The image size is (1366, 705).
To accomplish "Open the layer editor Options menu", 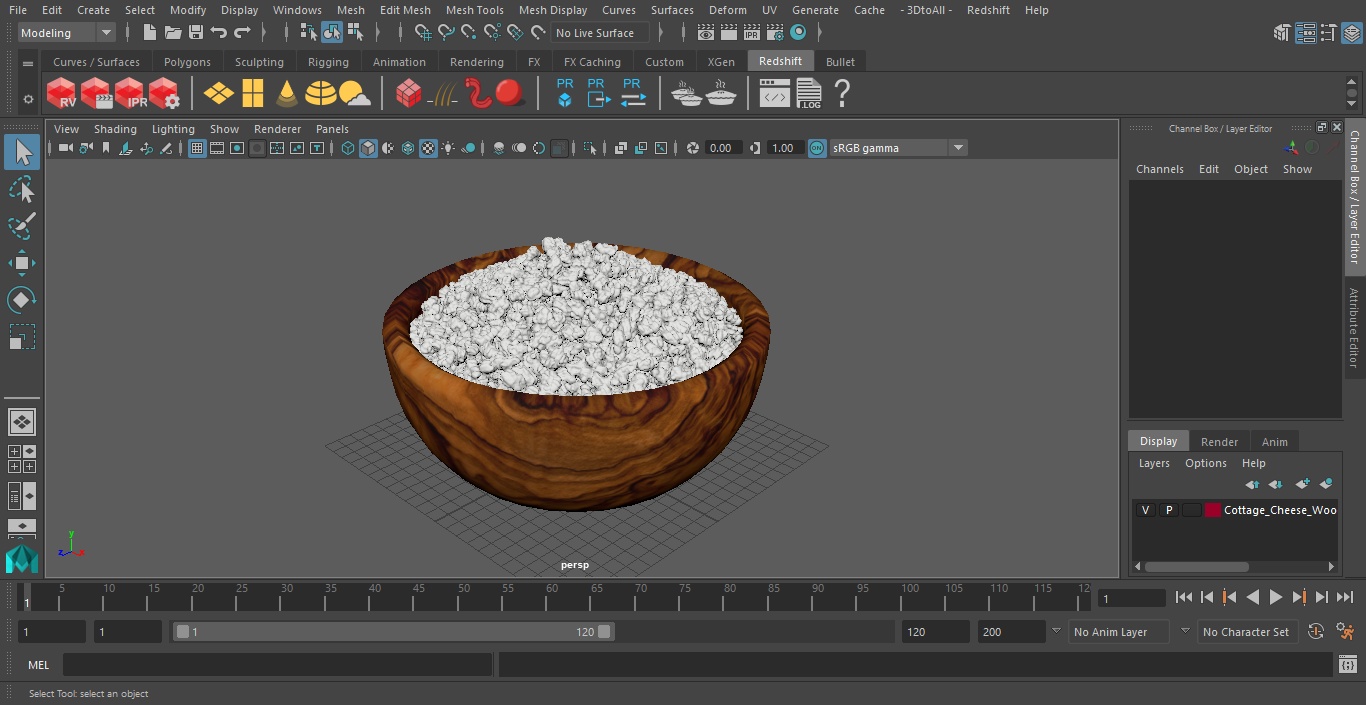I will point(1205,463).
